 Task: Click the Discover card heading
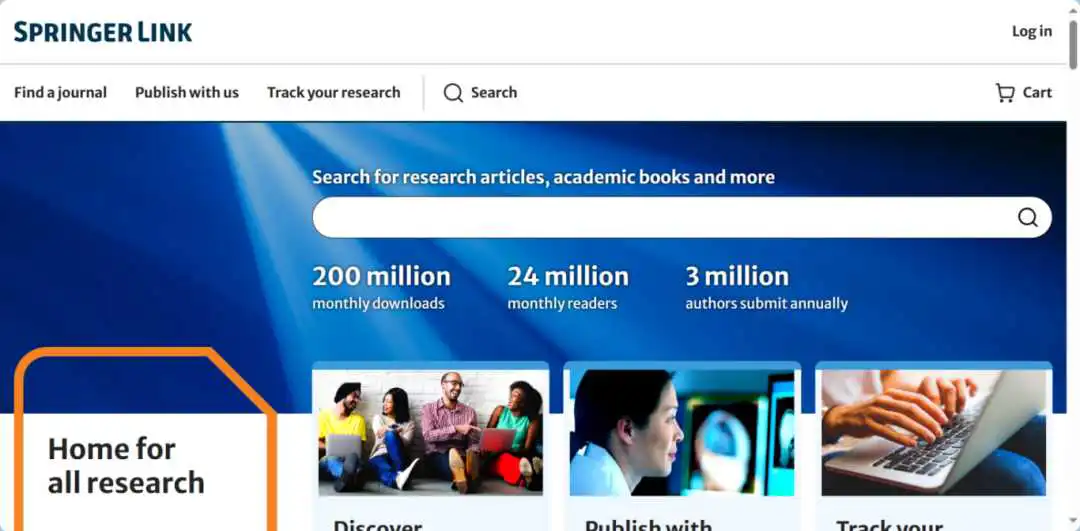(x=377, y=526)
